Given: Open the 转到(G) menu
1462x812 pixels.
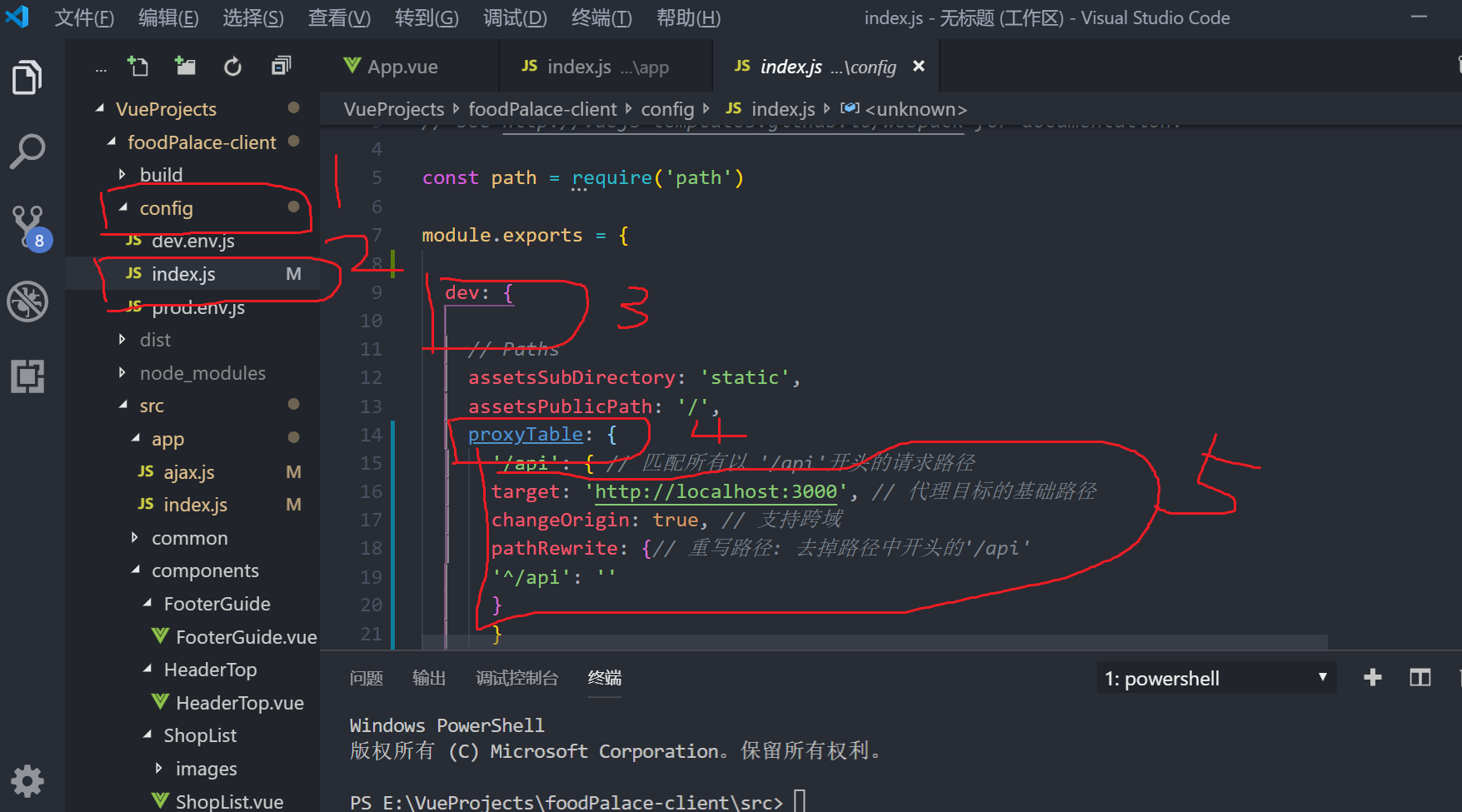Looking at the screenshot, I should pyautogui.click(x=427, y=17).
